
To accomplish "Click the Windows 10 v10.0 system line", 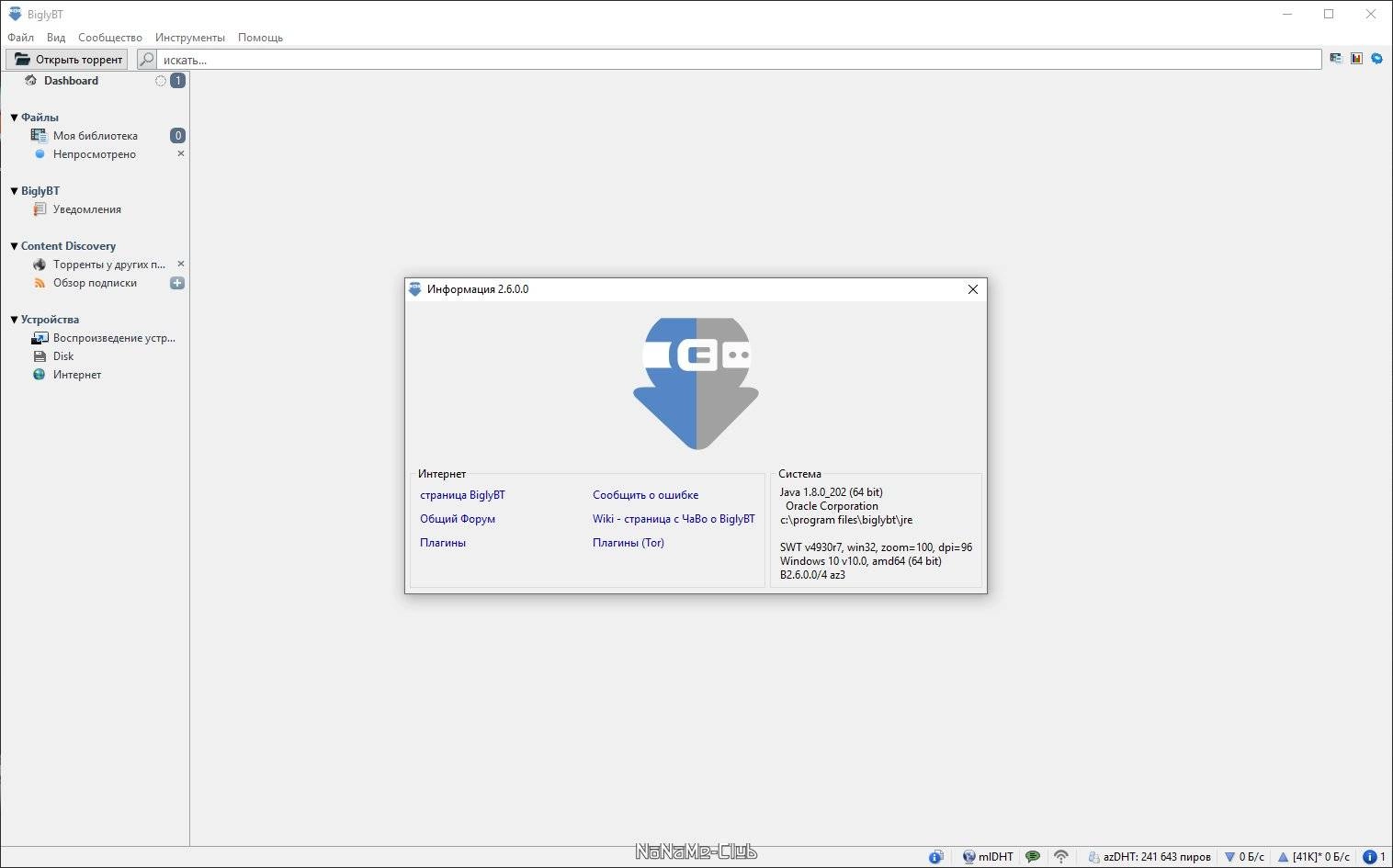I will [861, 561].
